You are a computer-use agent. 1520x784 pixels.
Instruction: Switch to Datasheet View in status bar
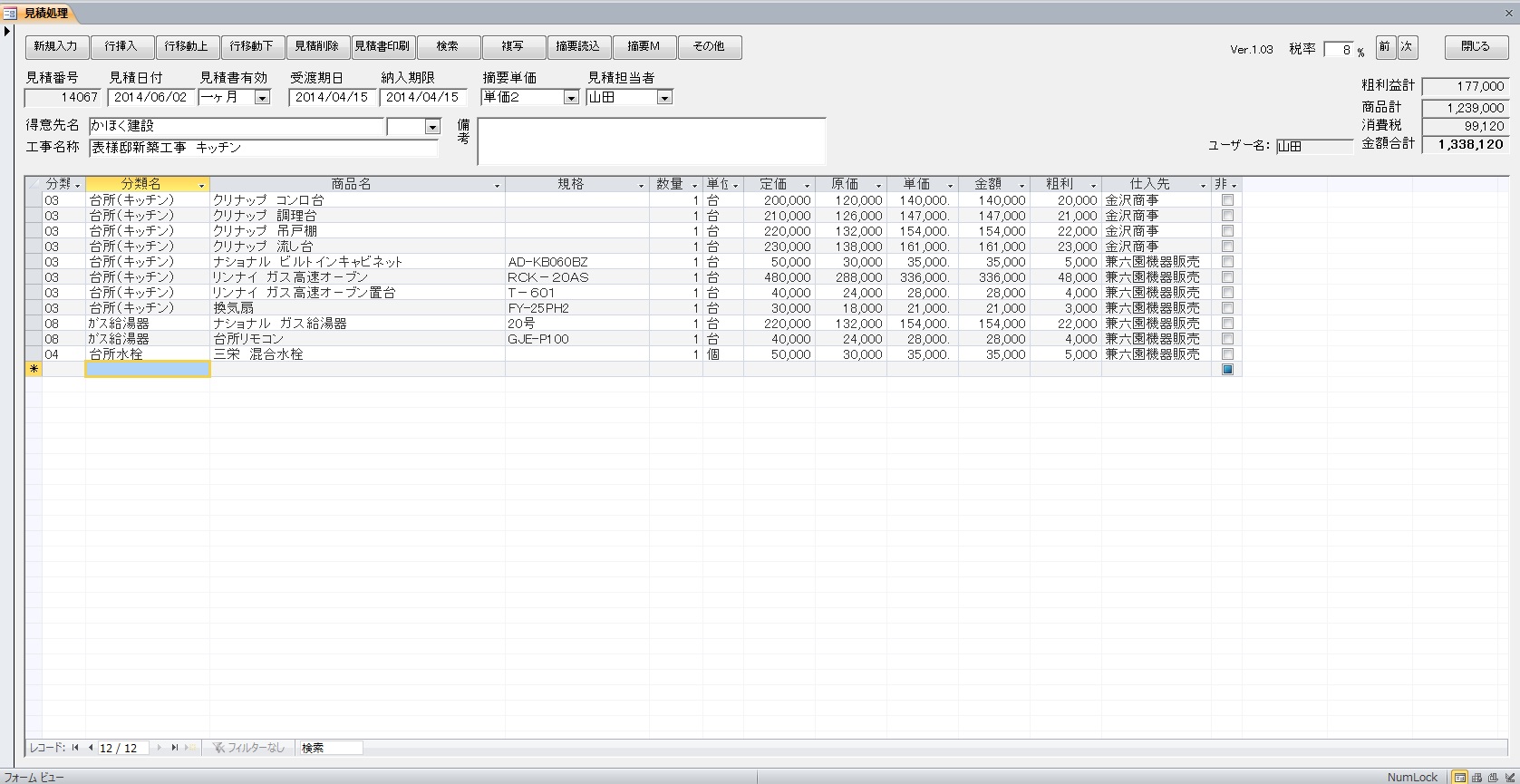[1476, 777]
